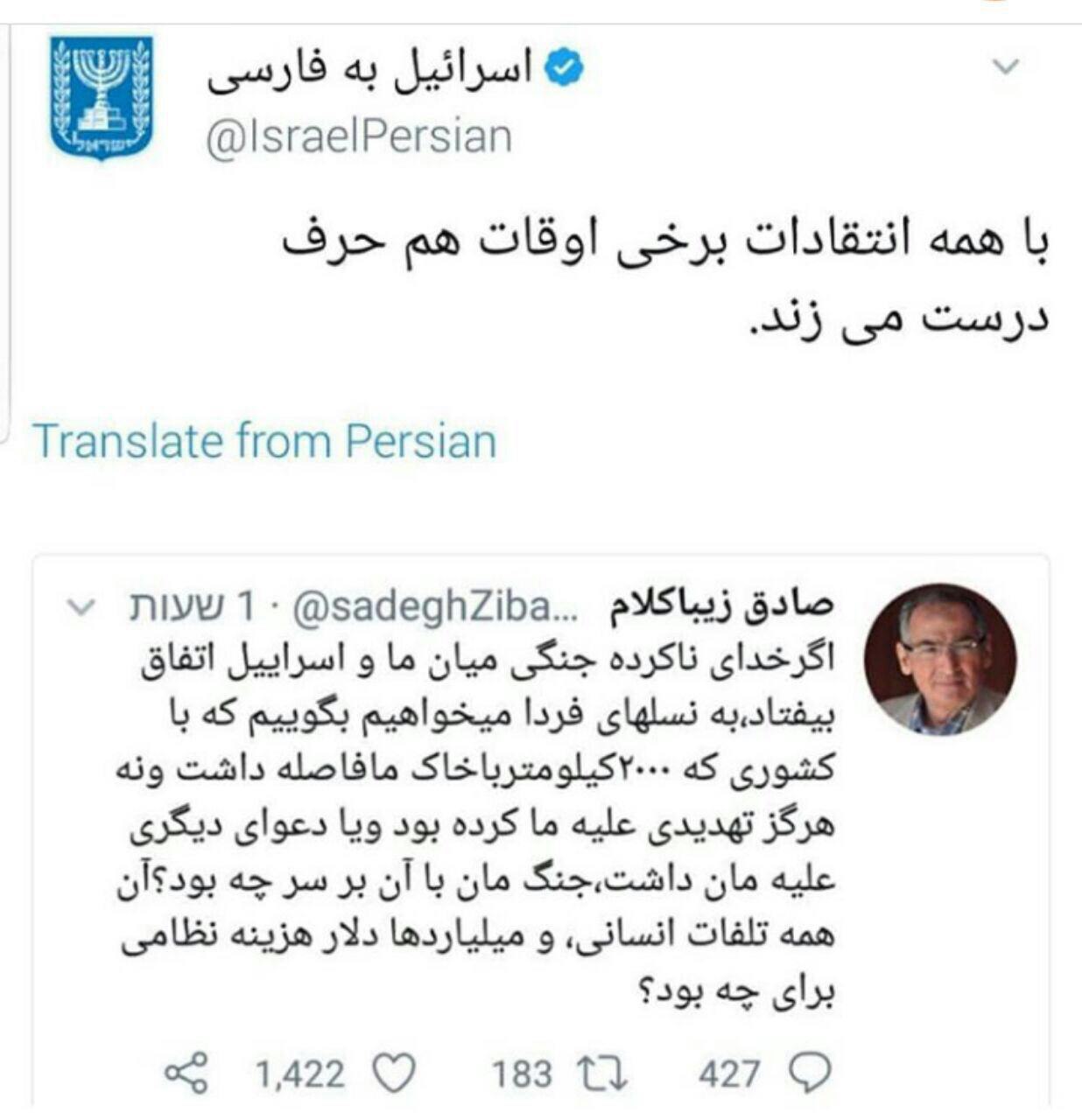Click the @sadeghZiba... handle
Screen dimensions: 1082x1120
pos(433,606)
